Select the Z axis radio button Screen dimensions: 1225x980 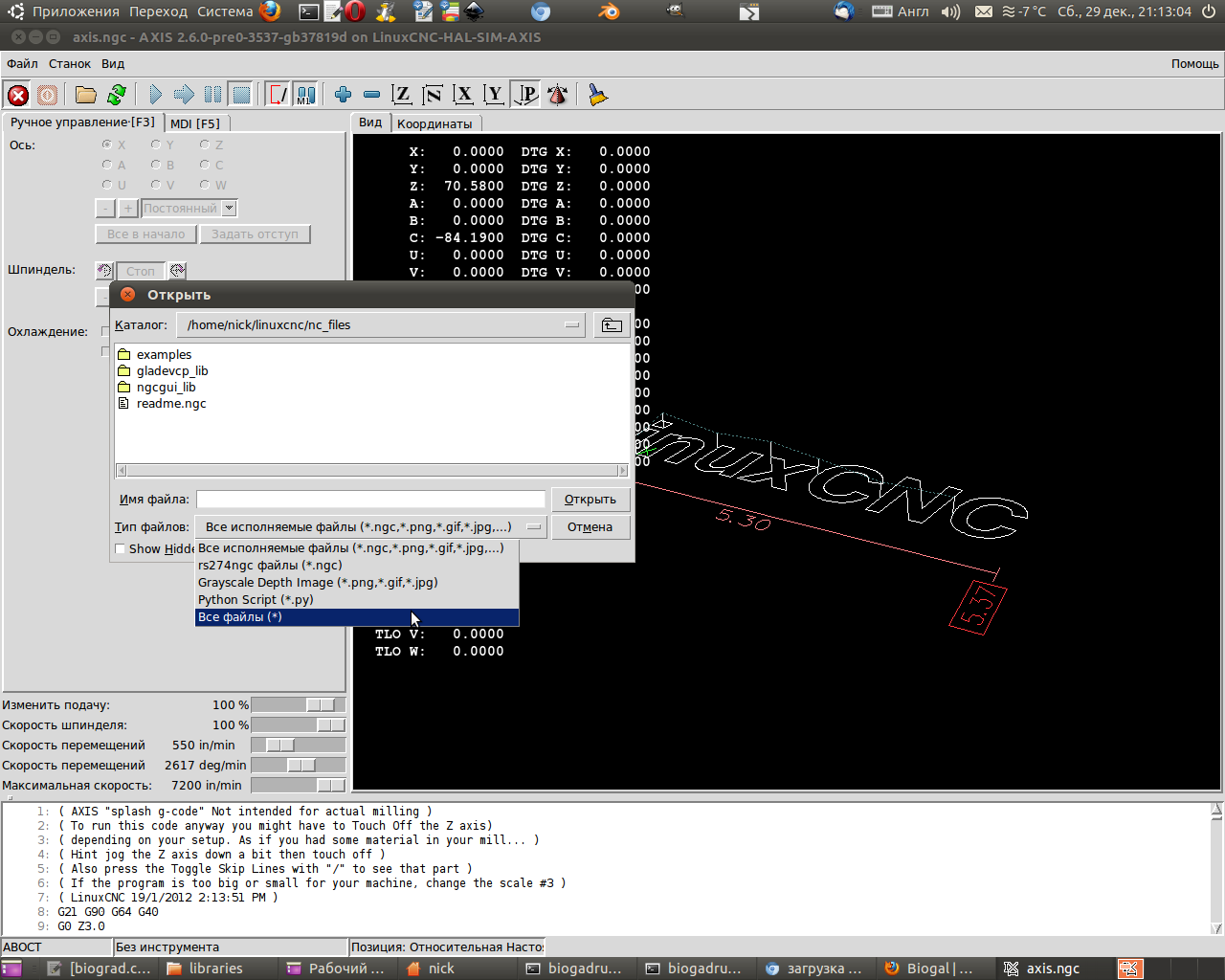click(x=205, y=145)
